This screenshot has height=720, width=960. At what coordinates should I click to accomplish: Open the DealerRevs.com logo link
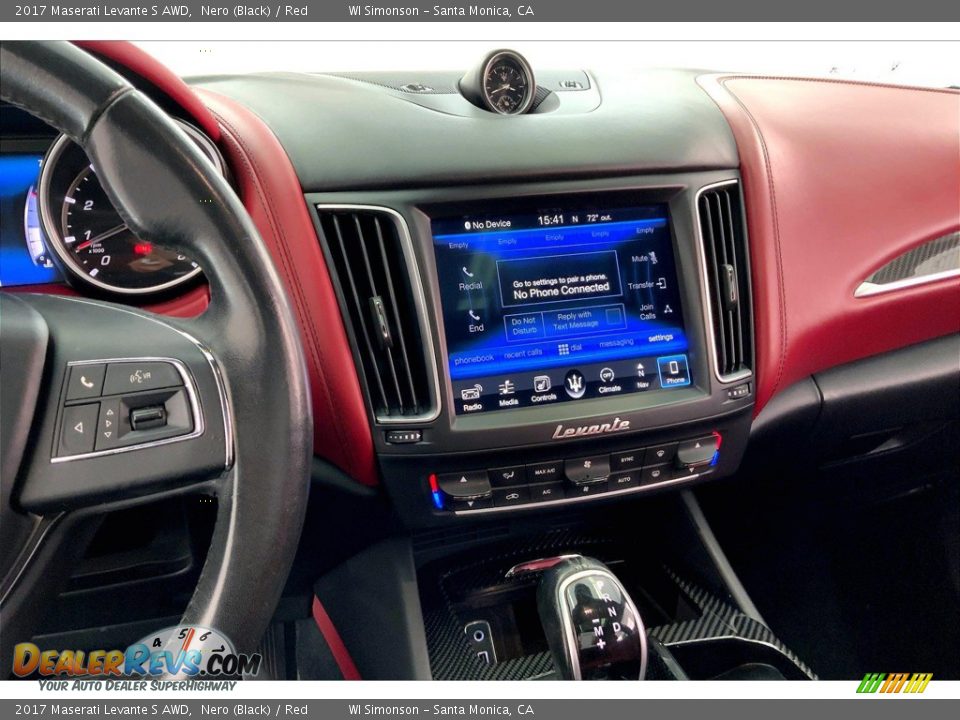(136, 659)
